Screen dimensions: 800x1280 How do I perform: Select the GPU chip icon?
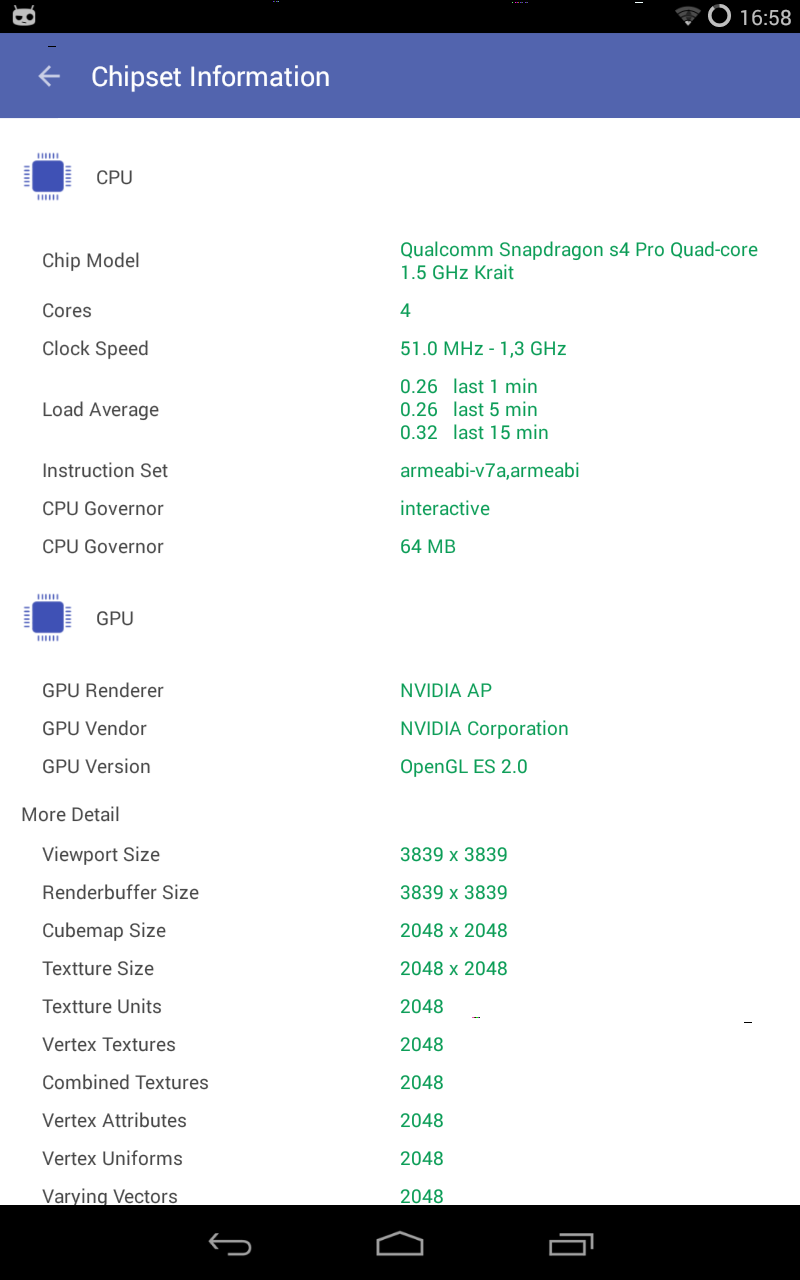click(x=47, y=617)
